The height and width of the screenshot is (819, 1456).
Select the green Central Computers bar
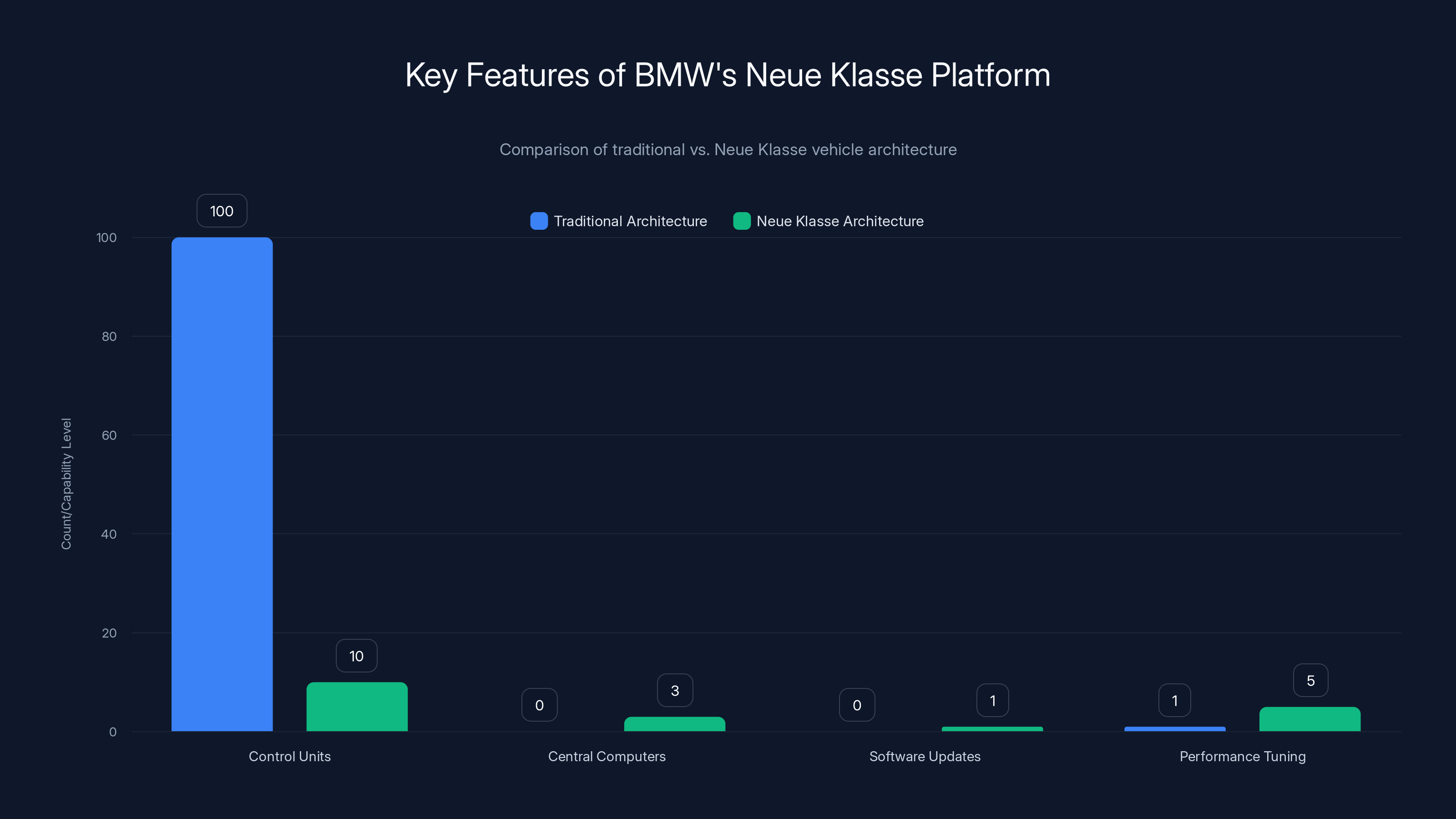[674, 724]
